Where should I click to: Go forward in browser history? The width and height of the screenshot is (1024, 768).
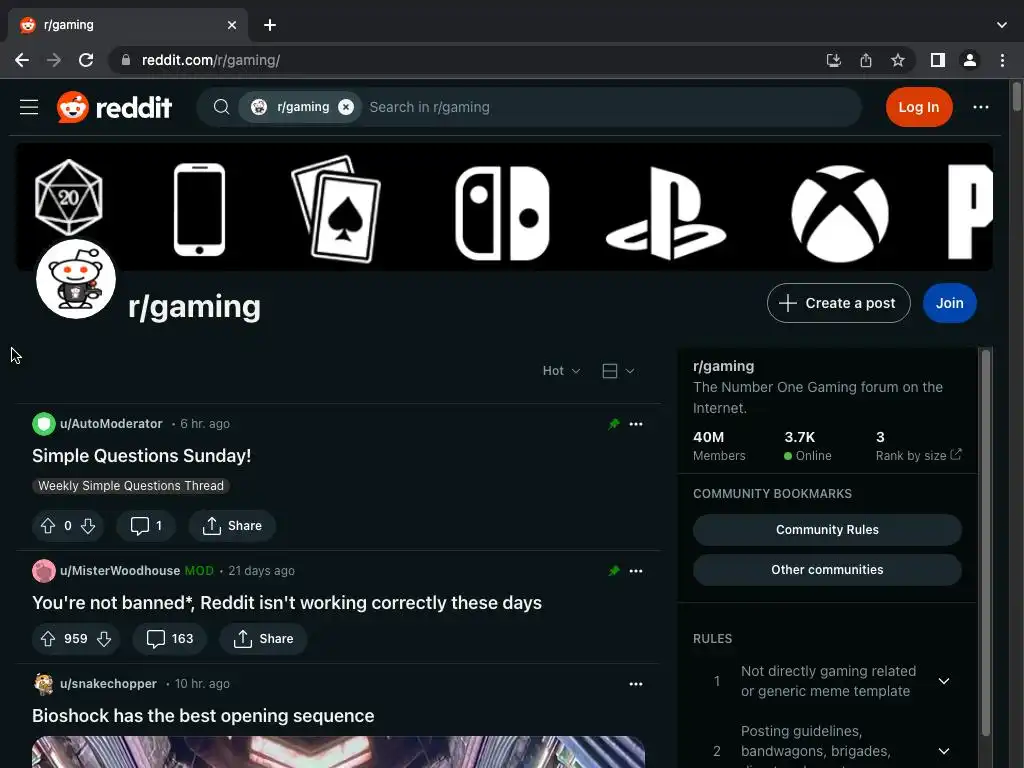tap(54, 60)
